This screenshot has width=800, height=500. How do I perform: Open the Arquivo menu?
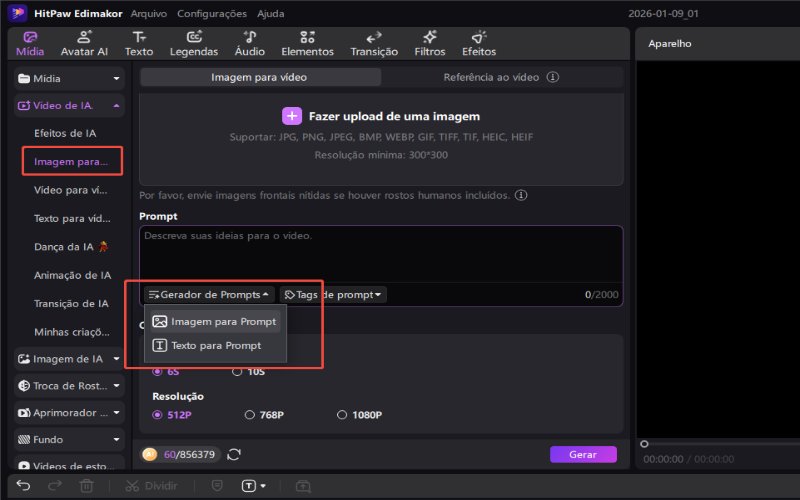coord(148,14)
